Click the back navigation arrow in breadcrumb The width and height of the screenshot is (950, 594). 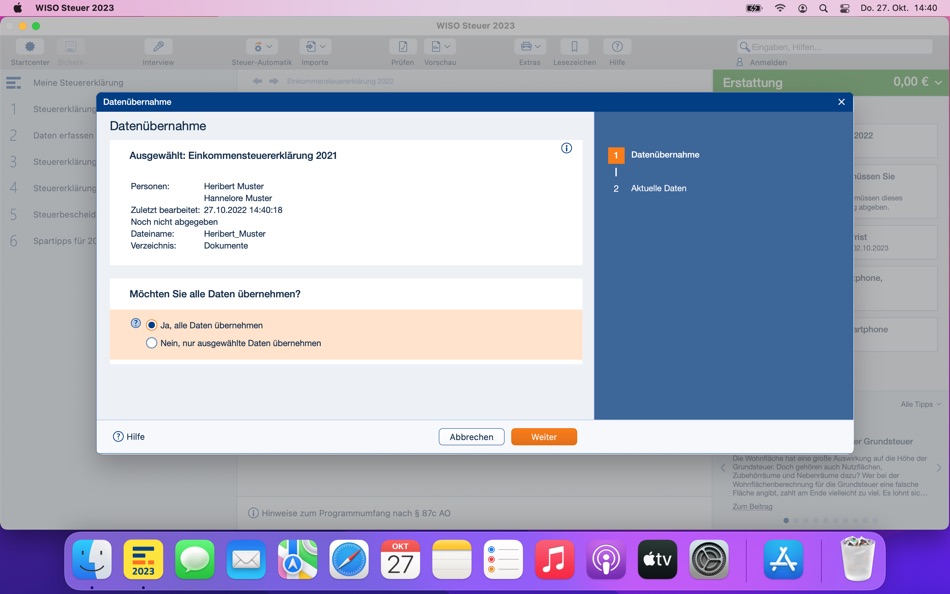257,81
